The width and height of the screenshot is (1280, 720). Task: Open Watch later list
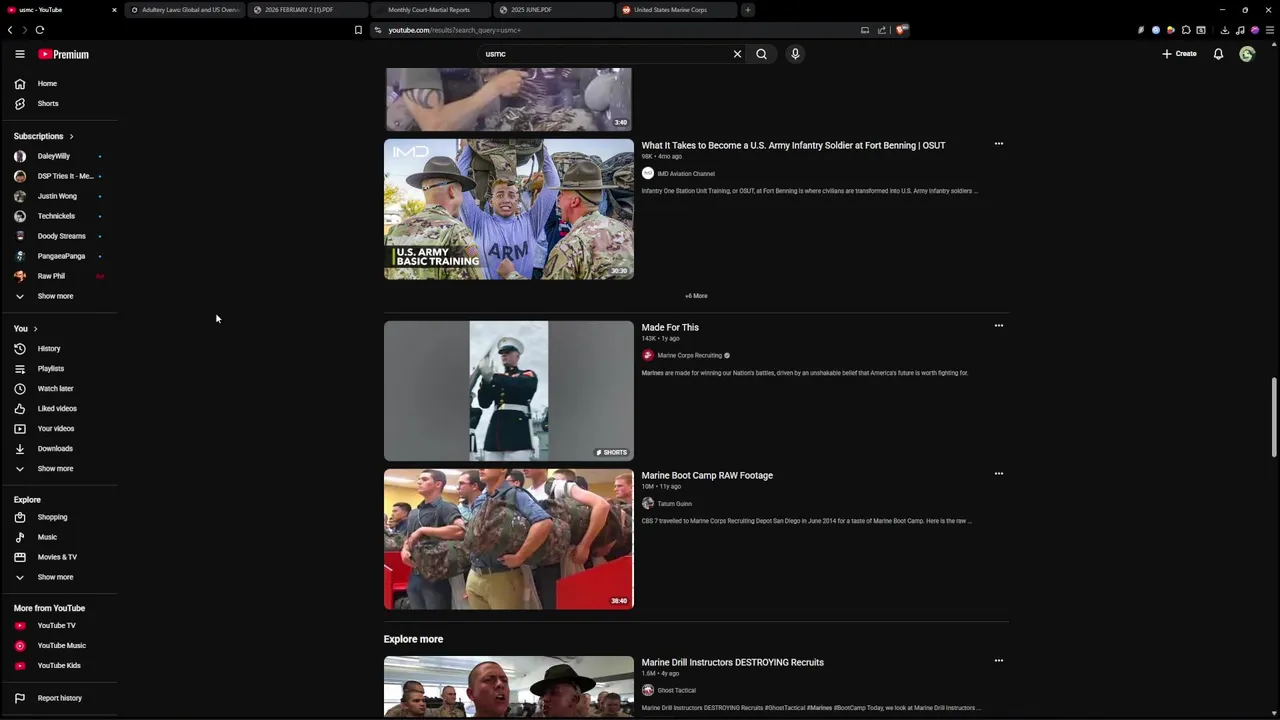55,389
